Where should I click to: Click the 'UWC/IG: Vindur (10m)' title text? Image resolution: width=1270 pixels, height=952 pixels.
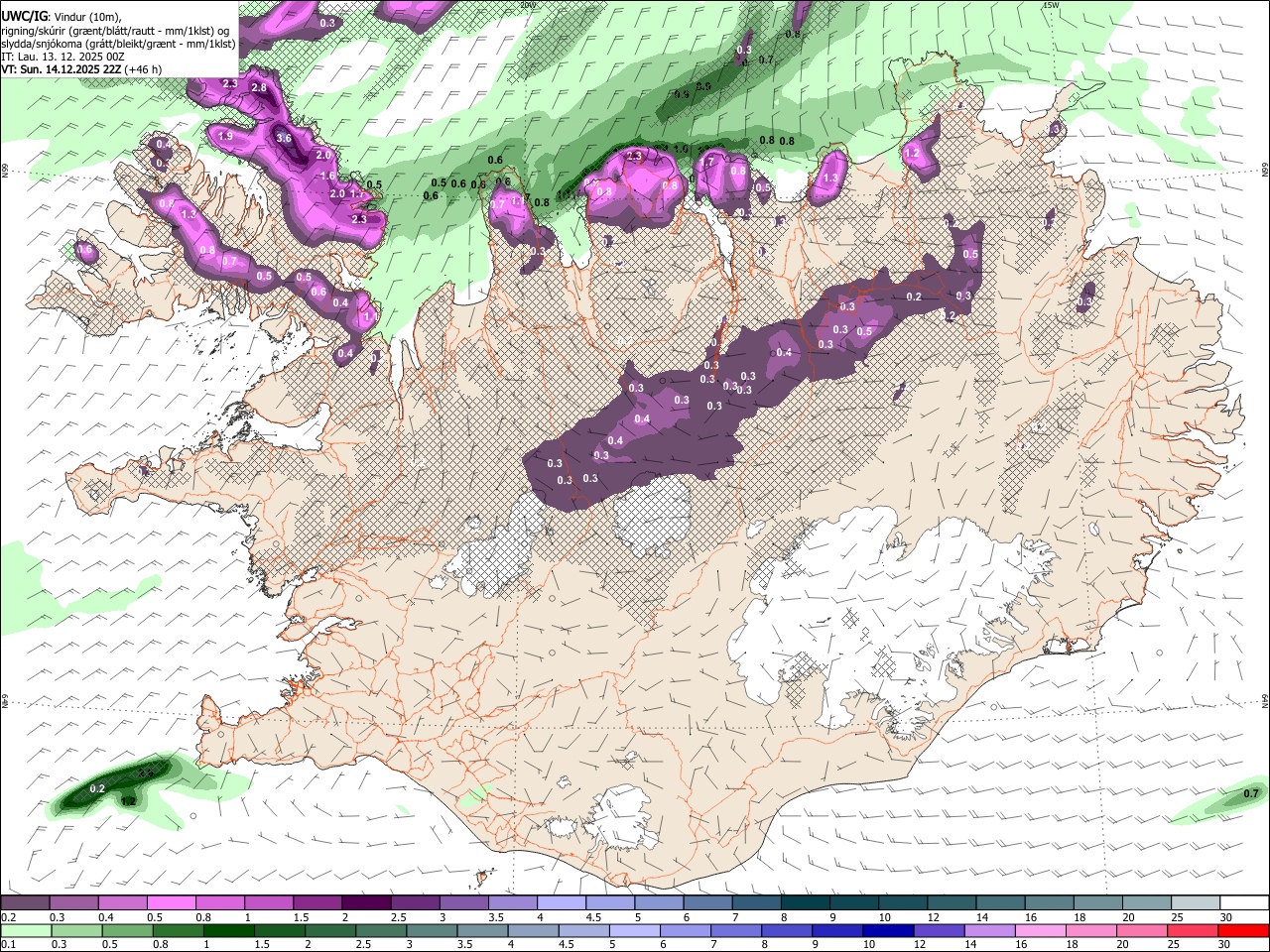[x=62, y=16]
